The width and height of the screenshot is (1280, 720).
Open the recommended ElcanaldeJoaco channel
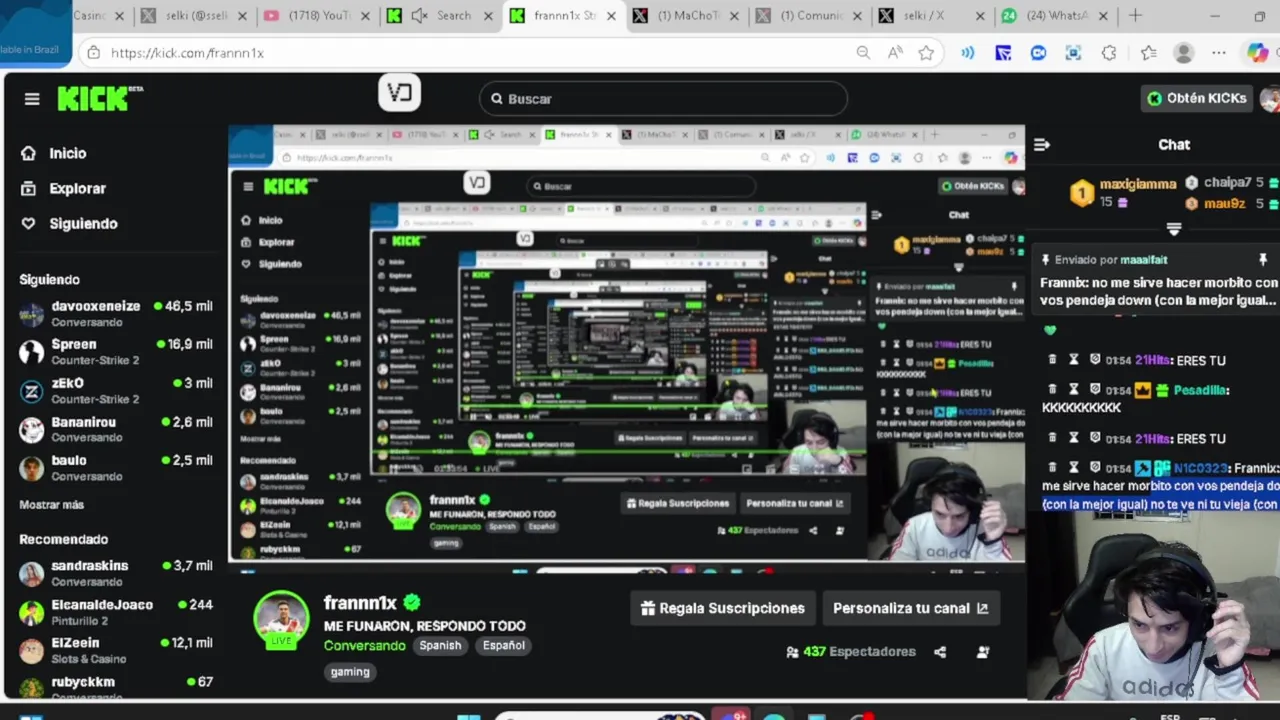(x=116, y=612)
